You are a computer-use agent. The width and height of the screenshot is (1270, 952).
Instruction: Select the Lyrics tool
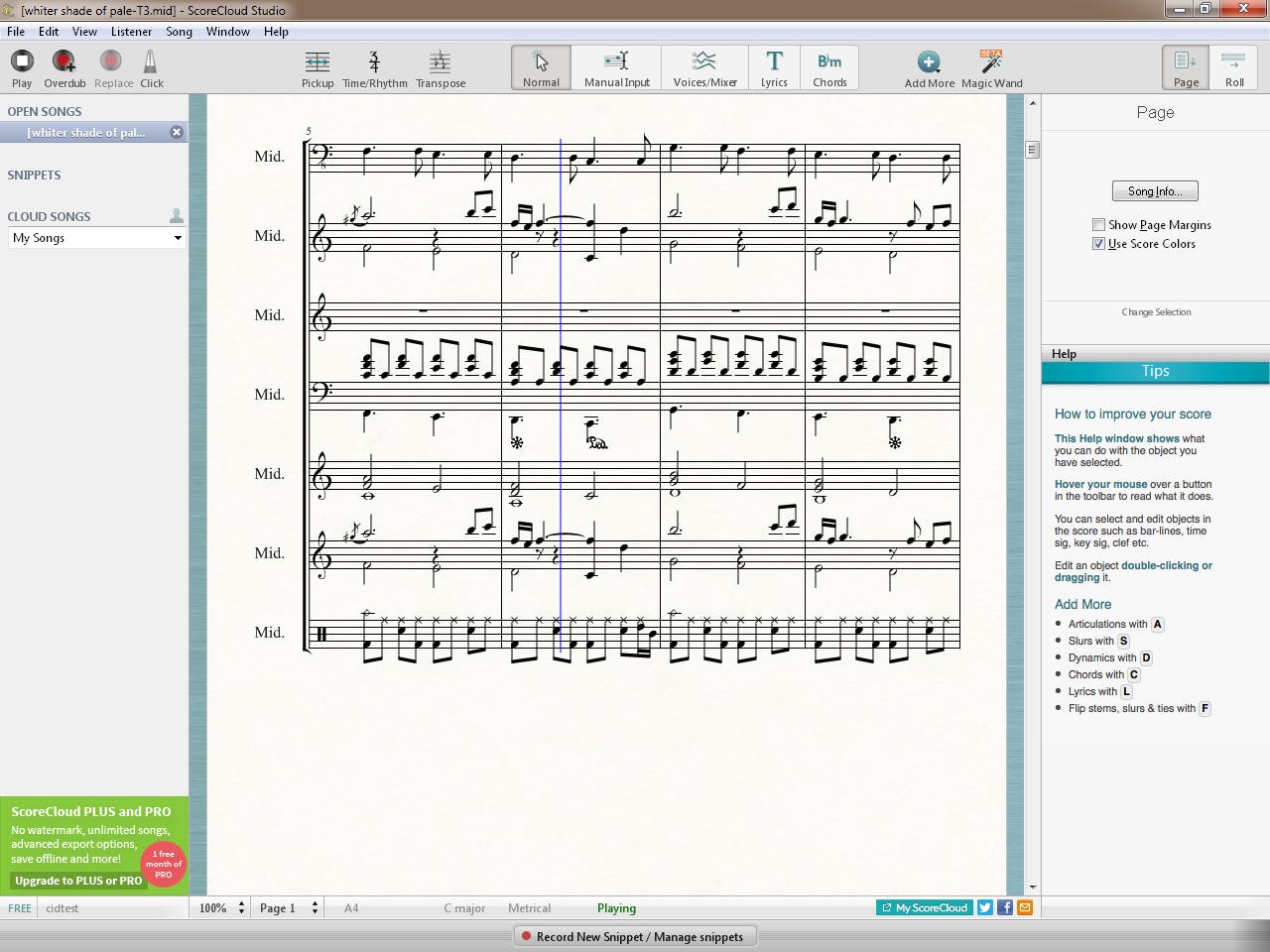774,67
